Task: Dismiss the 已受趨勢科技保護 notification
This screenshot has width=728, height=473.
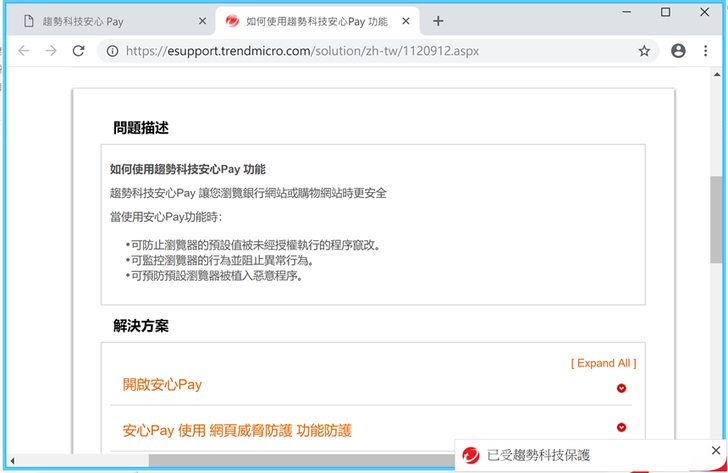Action: [715, 450]
